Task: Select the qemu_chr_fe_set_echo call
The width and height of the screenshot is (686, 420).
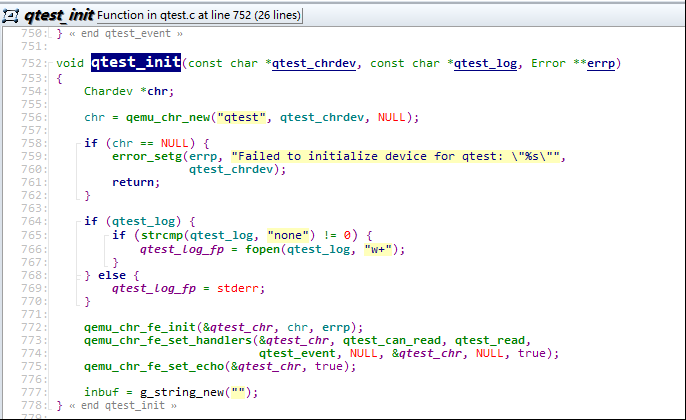Action: (156, 366)
